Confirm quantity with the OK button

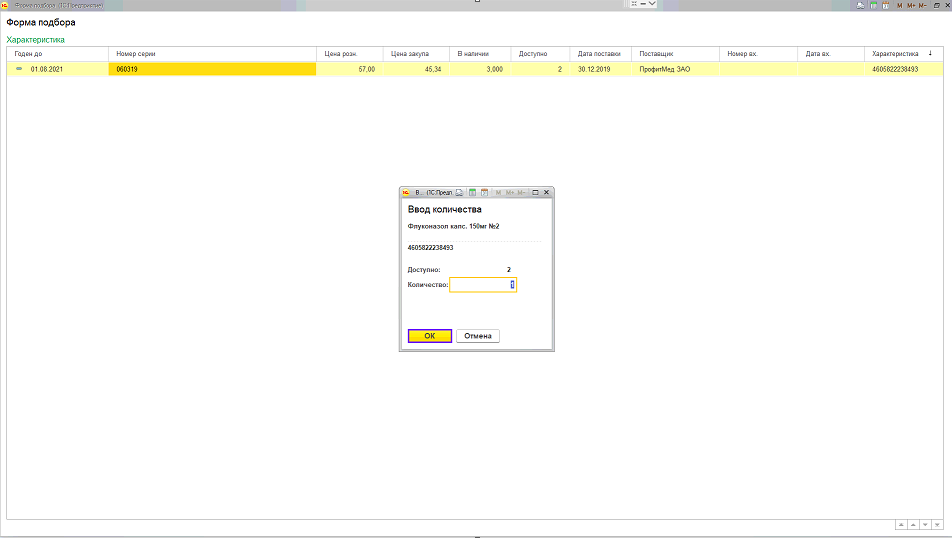point(430,336)
